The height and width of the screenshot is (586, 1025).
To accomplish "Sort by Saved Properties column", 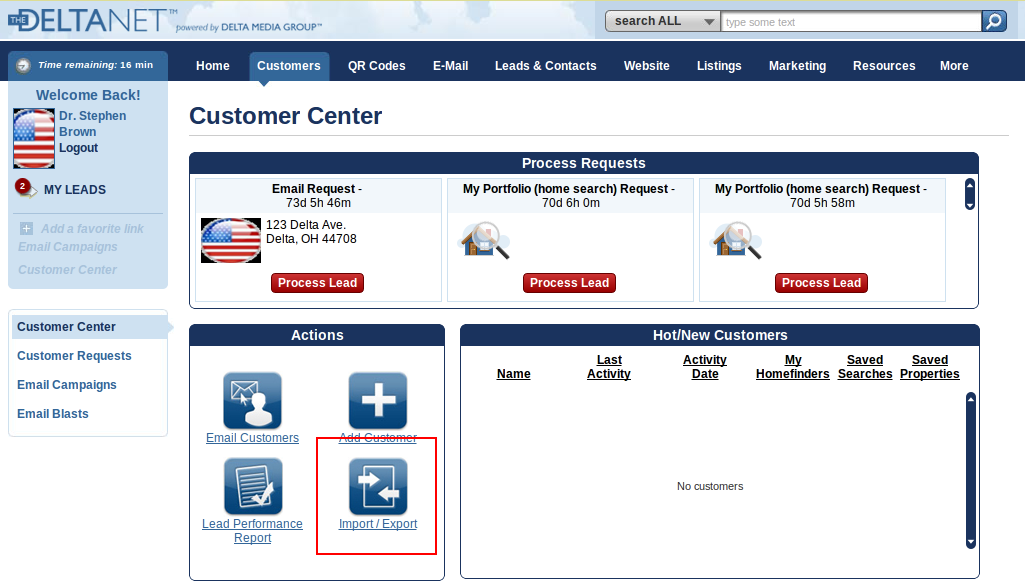I will pyautogui.click(x=930, y=367).
